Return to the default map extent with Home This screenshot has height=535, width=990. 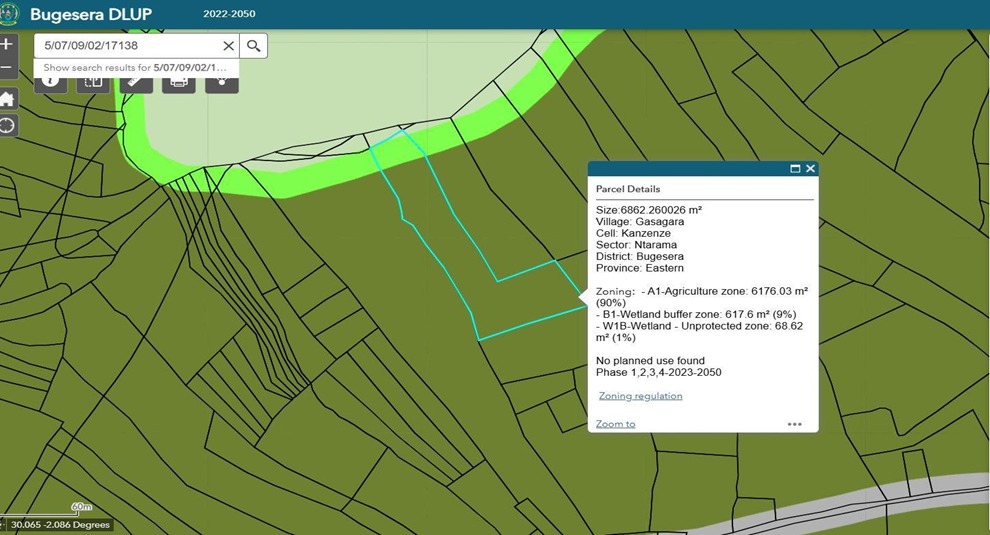click(x=7, y=99)
